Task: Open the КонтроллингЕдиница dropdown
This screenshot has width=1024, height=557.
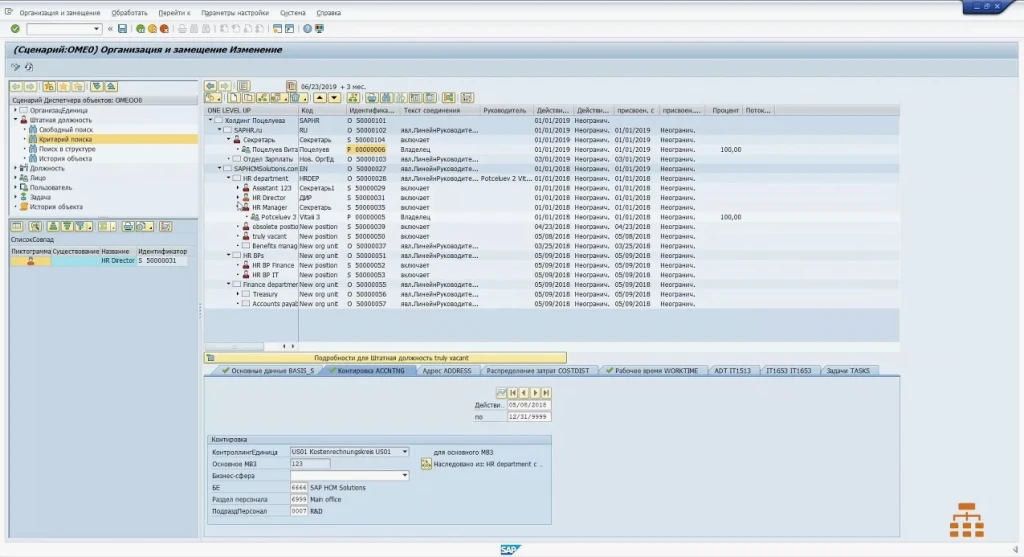Action: (x=404, y=452)
